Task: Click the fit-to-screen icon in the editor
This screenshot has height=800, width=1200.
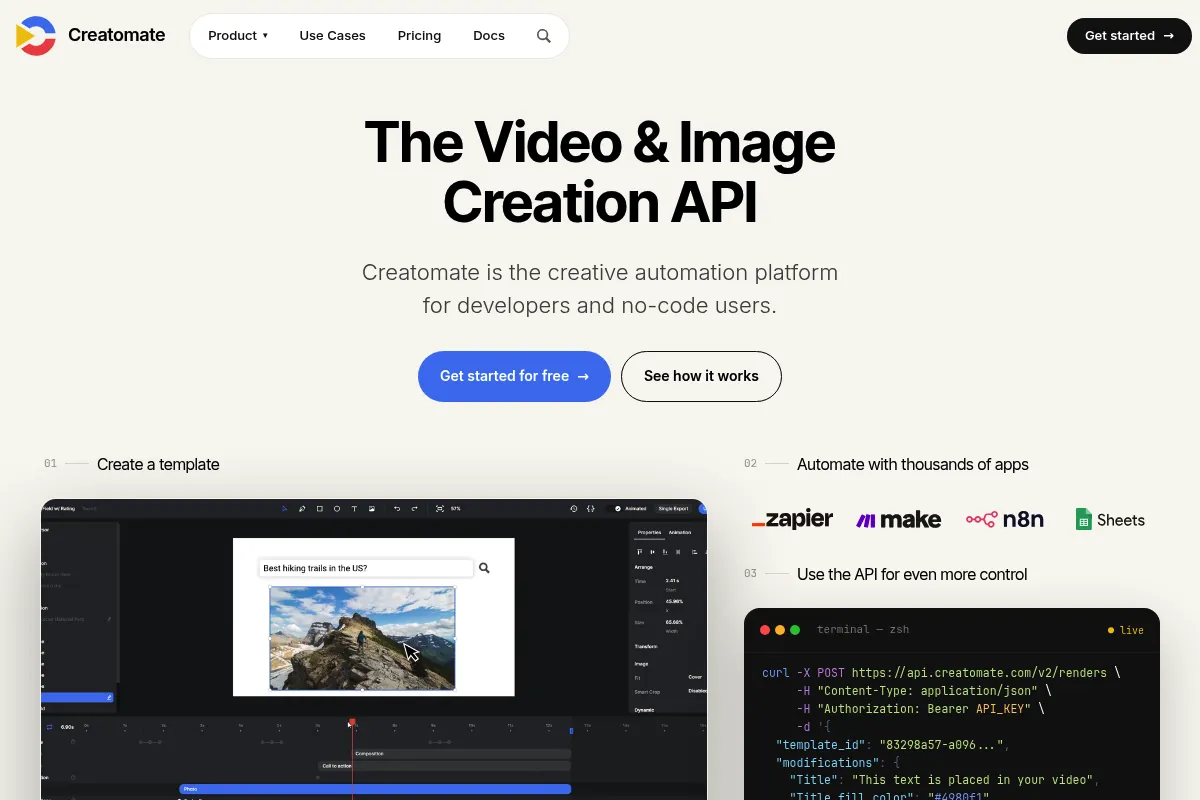Action: click(x=440, y=508)
